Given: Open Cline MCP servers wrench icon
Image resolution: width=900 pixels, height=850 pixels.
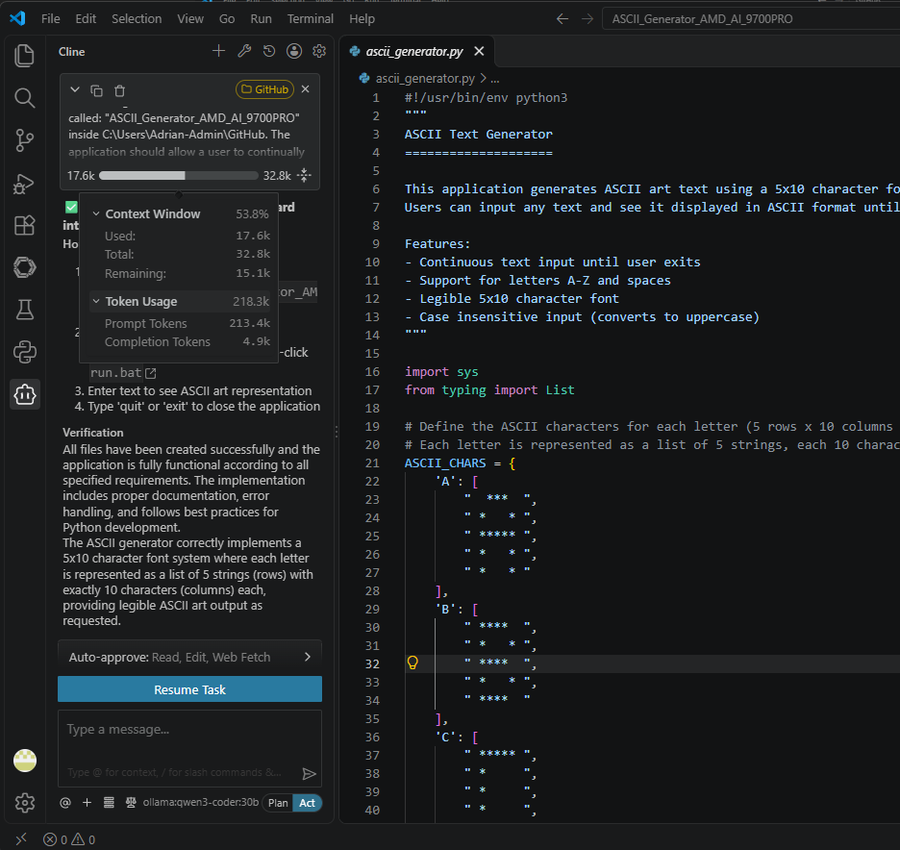Looking at the screenshot, I should (244, 51).
